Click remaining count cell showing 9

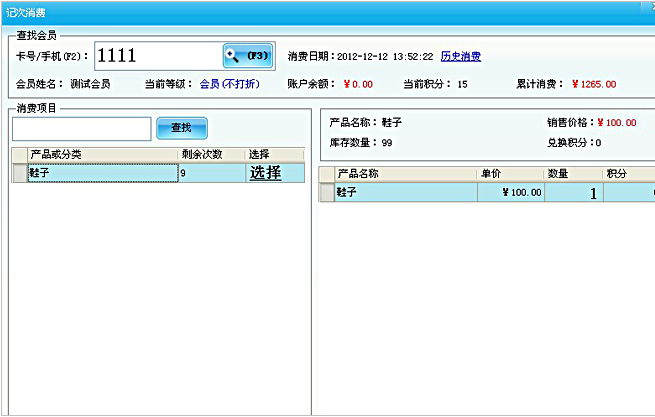tap(212, 173)
